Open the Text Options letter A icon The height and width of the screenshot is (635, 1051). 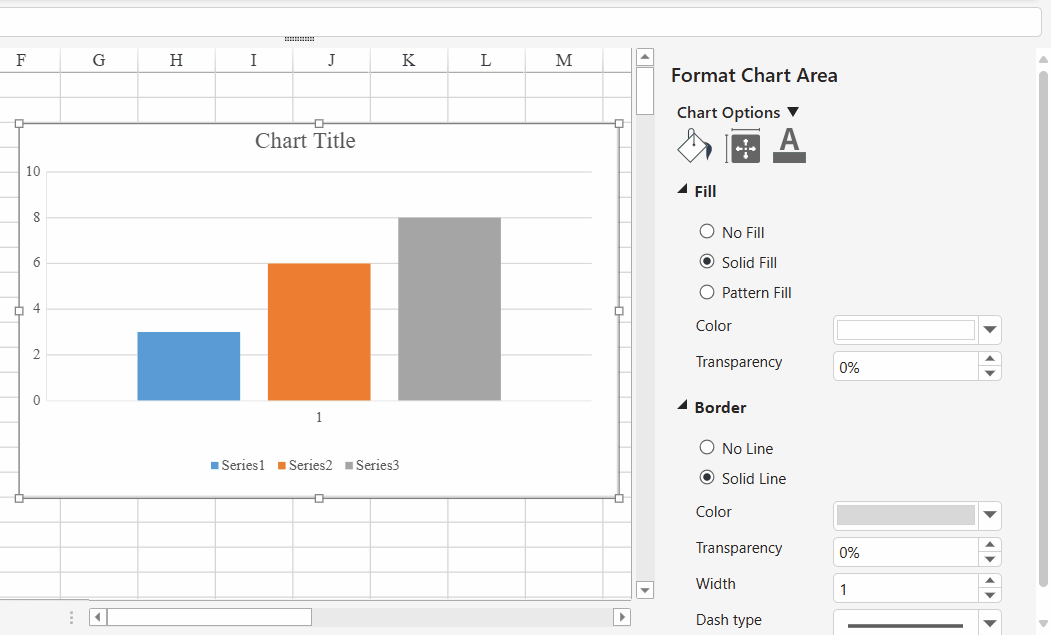click(x=790, y=146)
